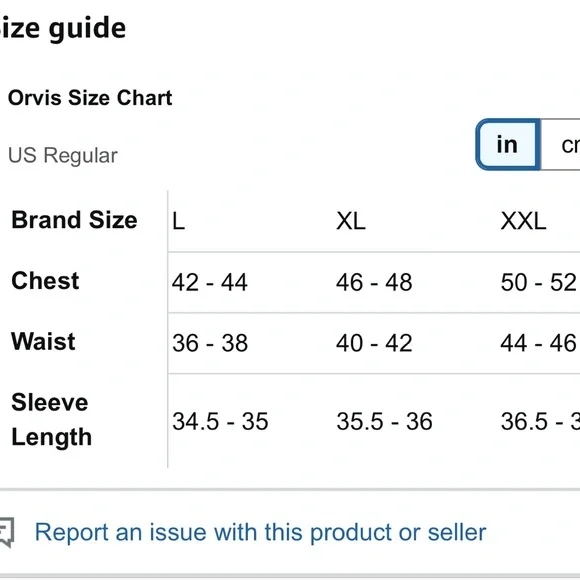The width and height of the screenshot is (580, 580).
Task: Click the Waist row header
Action: pos(43,341)
